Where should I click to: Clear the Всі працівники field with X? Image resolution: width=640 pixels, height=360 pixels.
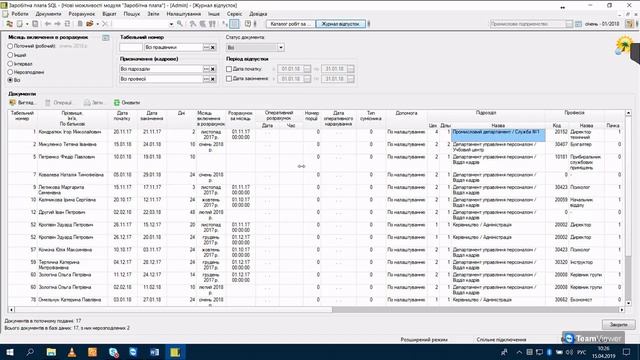pyautogui.click(x=213, y=47)
